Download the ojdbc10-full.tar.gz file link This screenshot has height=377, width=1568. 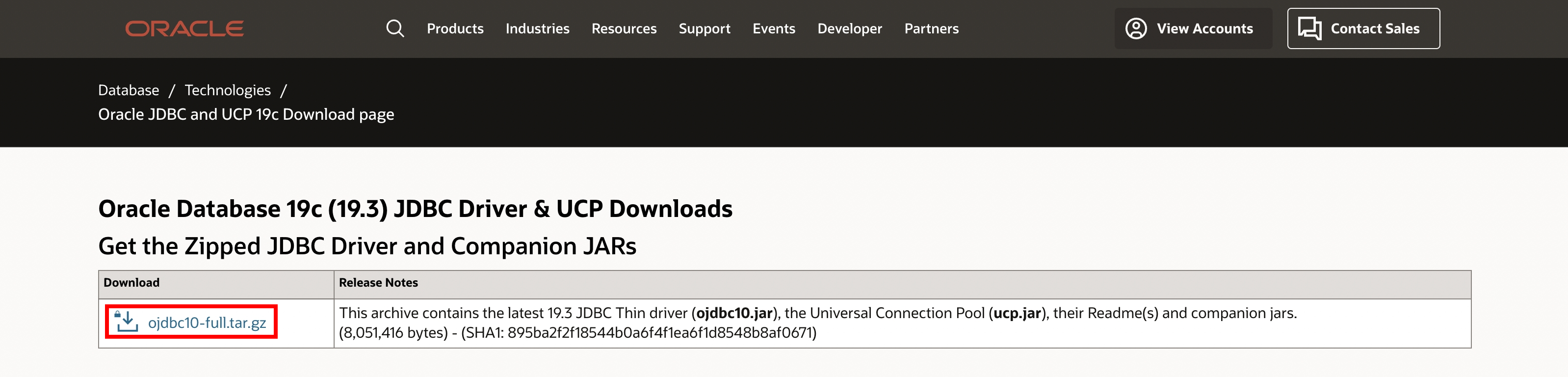tap(207, 323)
